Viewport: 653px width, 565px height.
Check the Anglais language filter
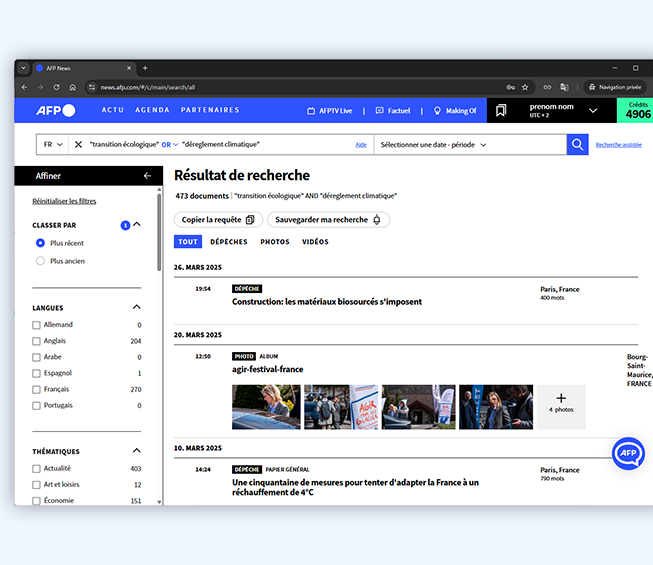pyautogui.click(x=36, y=341)
